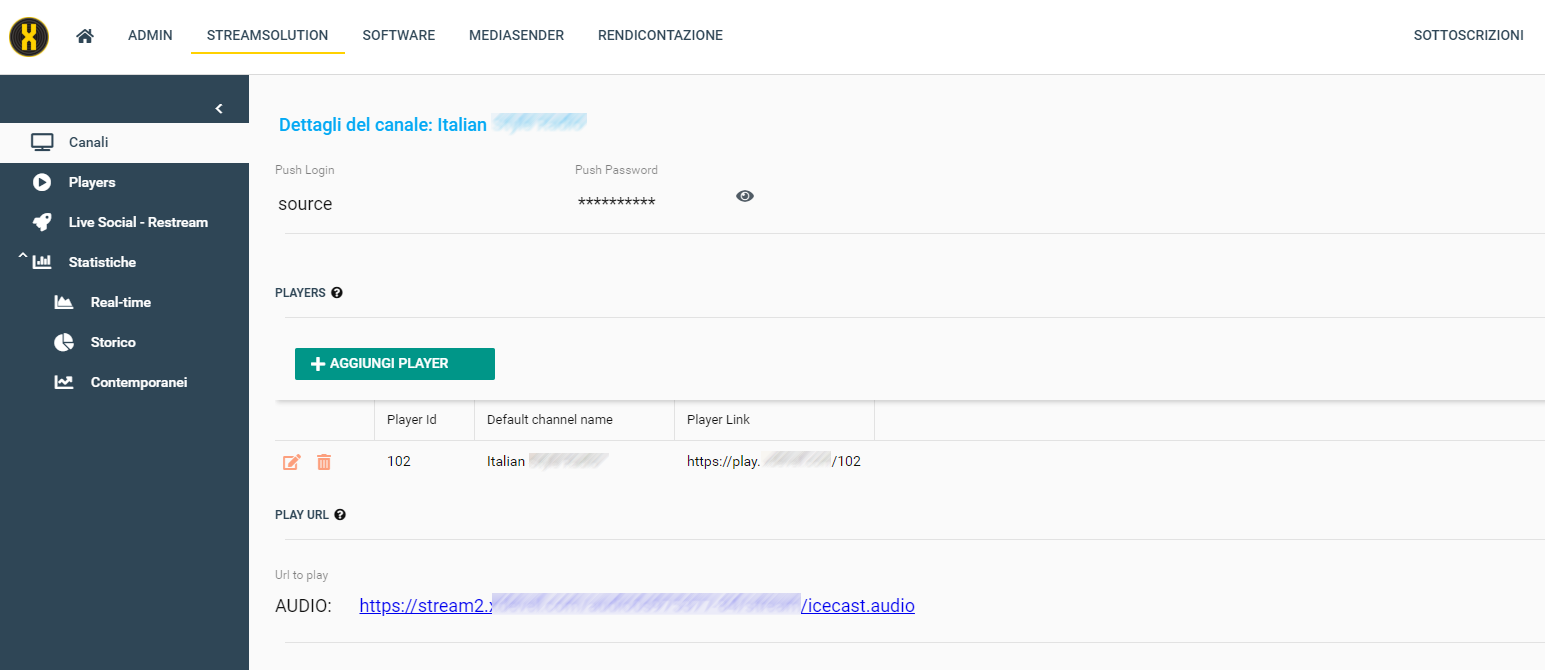
Task: Open the ADMIN menu
Action: tap(150, 35)
